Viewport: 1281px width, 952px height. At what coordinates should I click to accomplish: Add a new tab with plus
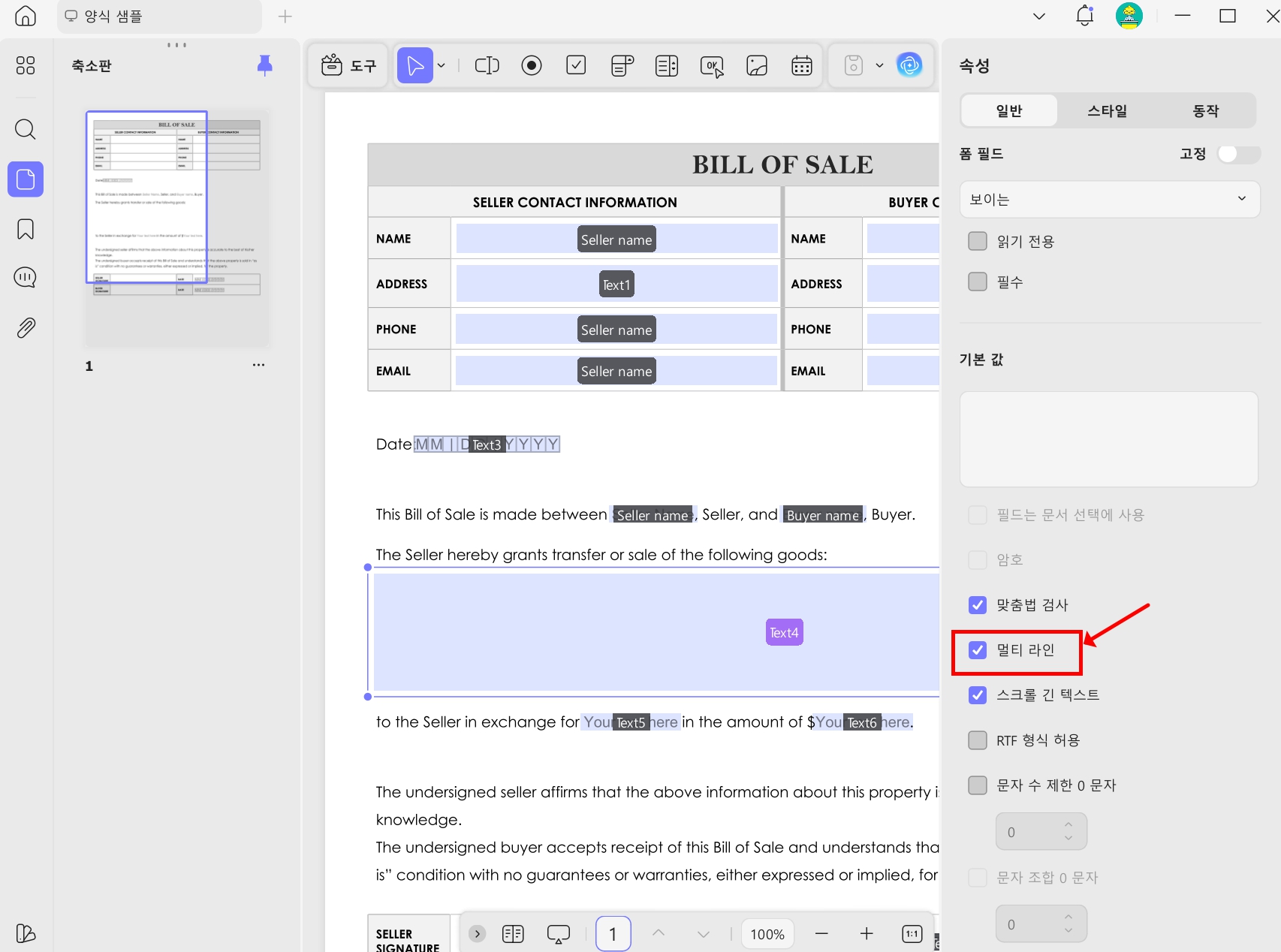click(x=285, y=17)
